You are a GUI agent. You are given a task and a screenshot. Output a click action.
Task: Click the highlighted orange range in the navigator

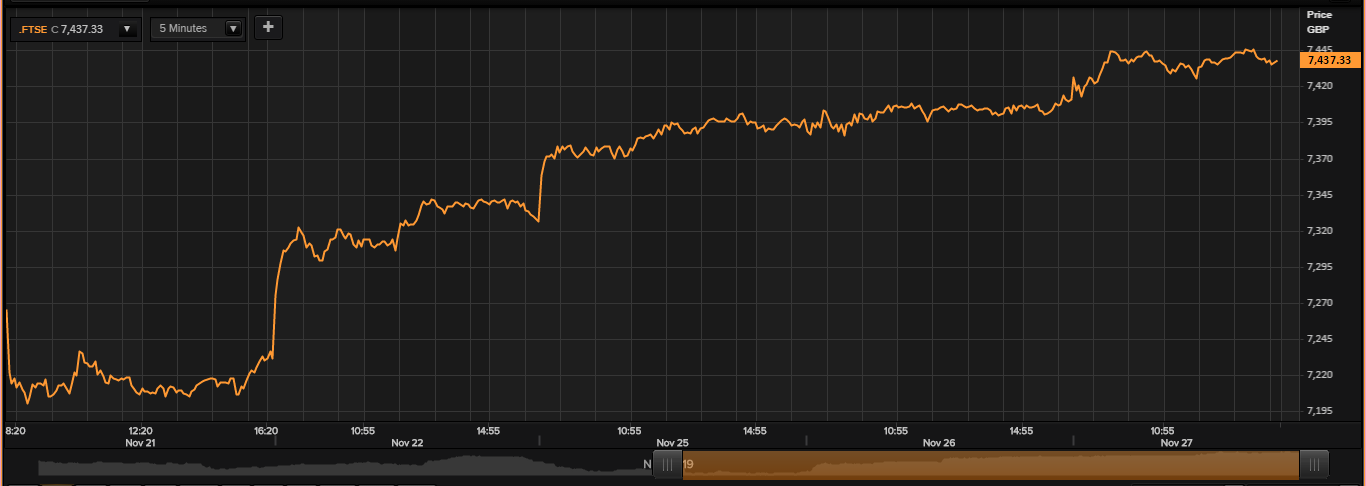click(x=990, y=465)
